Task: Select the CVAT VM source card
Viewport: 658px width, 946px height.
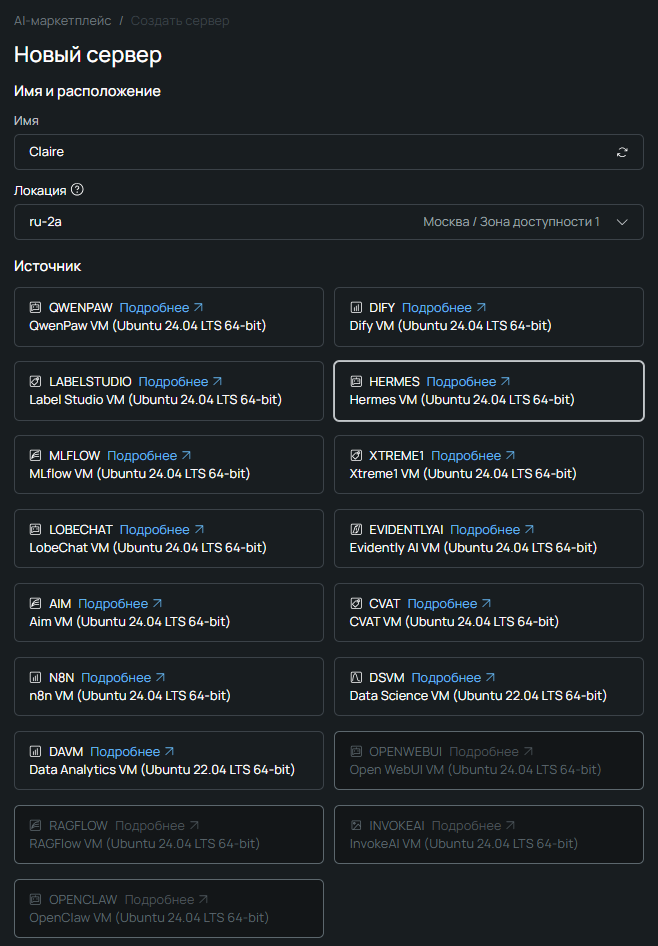Action: (x=489, y=613)
